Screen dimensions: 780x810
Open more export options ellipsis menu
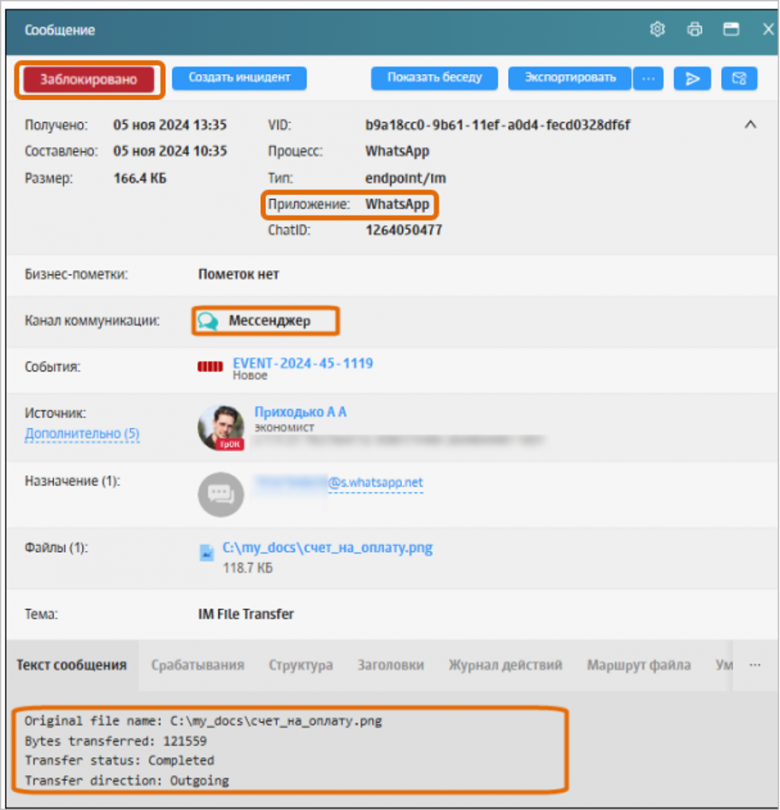click(649, 78)
